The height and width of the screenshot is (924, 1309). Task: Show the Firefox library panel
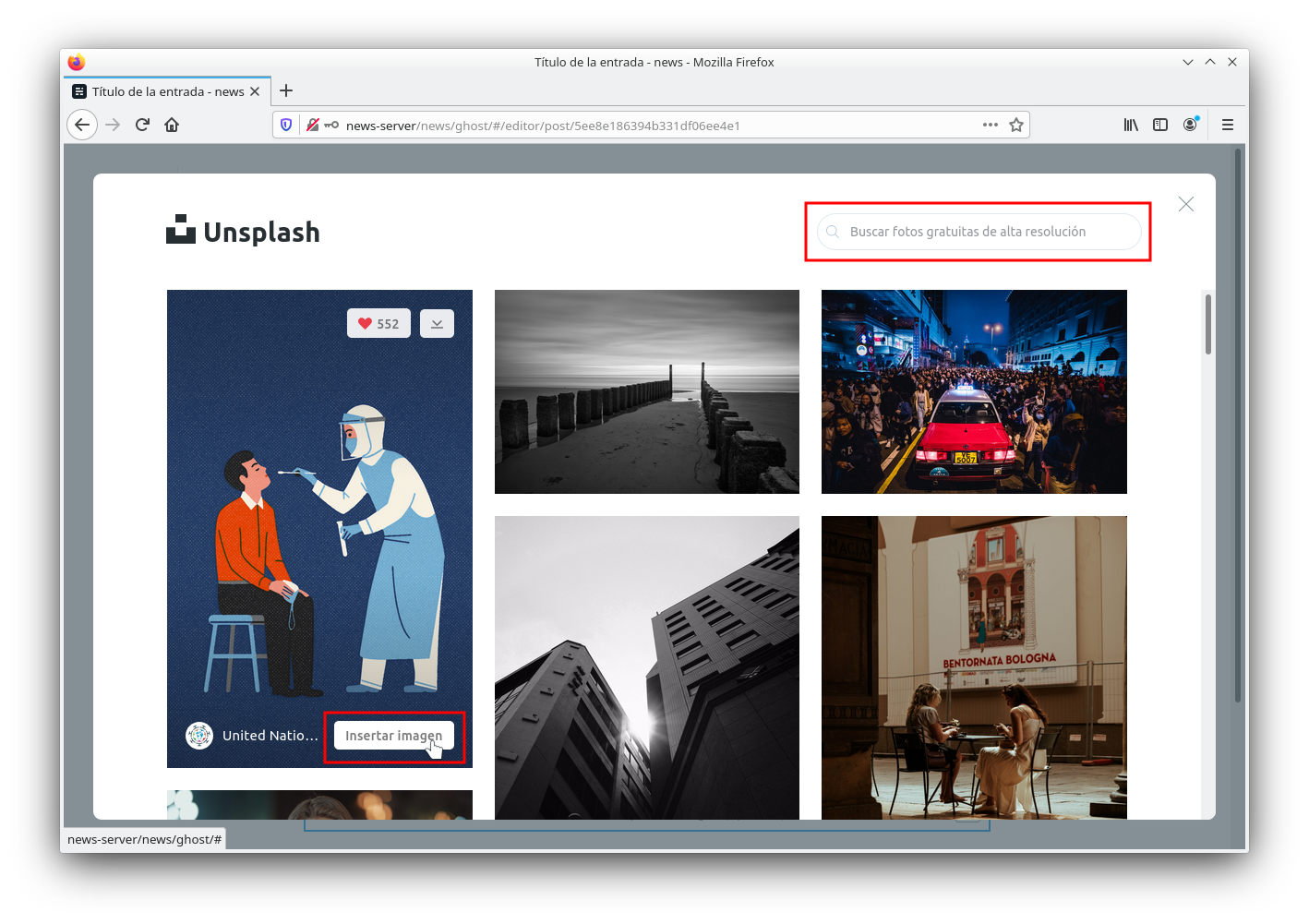pyautogui.click(x=1131, y=125)
